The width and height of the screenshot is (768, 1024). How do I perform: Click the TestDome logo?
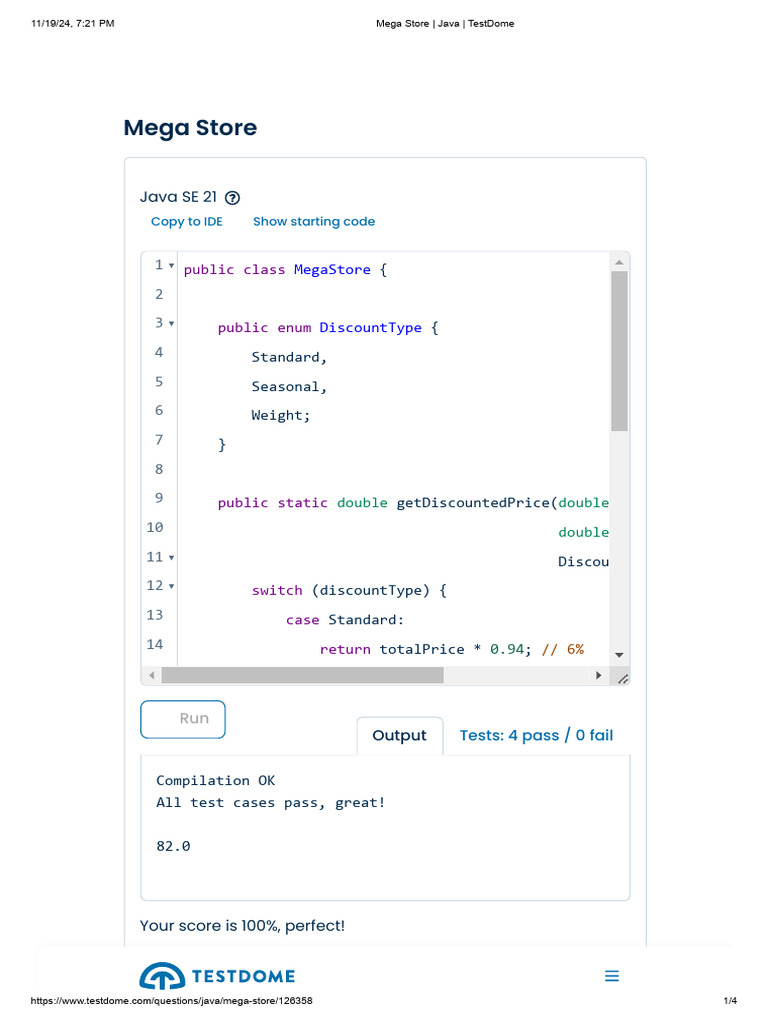click(217, 976)
